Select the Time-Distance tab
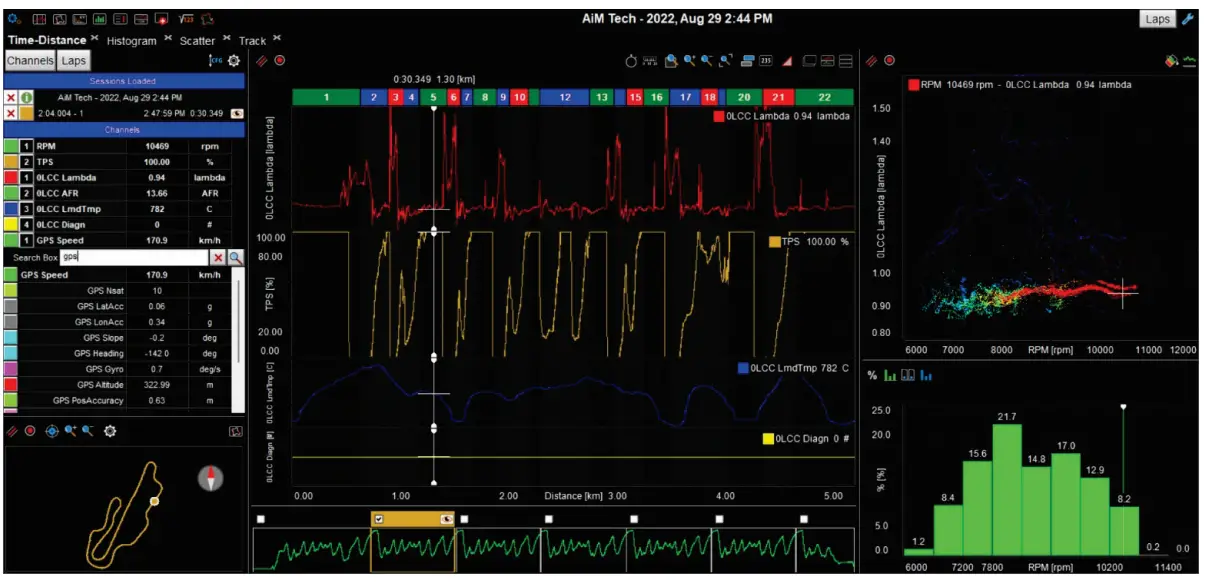Screen dimensions: 1205x582 (x=46, y=40)
